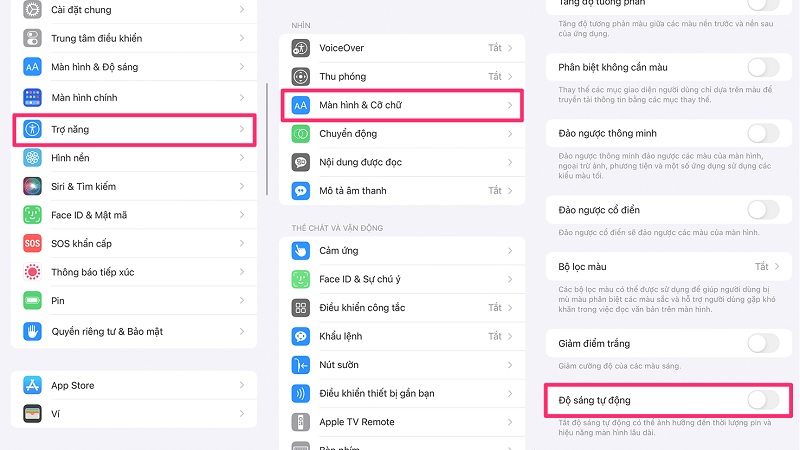800x450 pixels.
Task: Tap the Trợ năng accessibility icon
Action: [x=32, y=129]
